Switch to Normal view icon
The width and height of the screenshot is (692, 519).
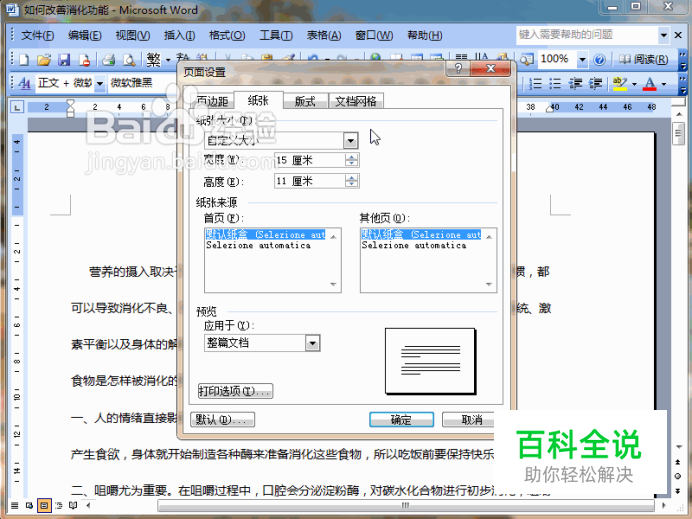pos(15,506)
